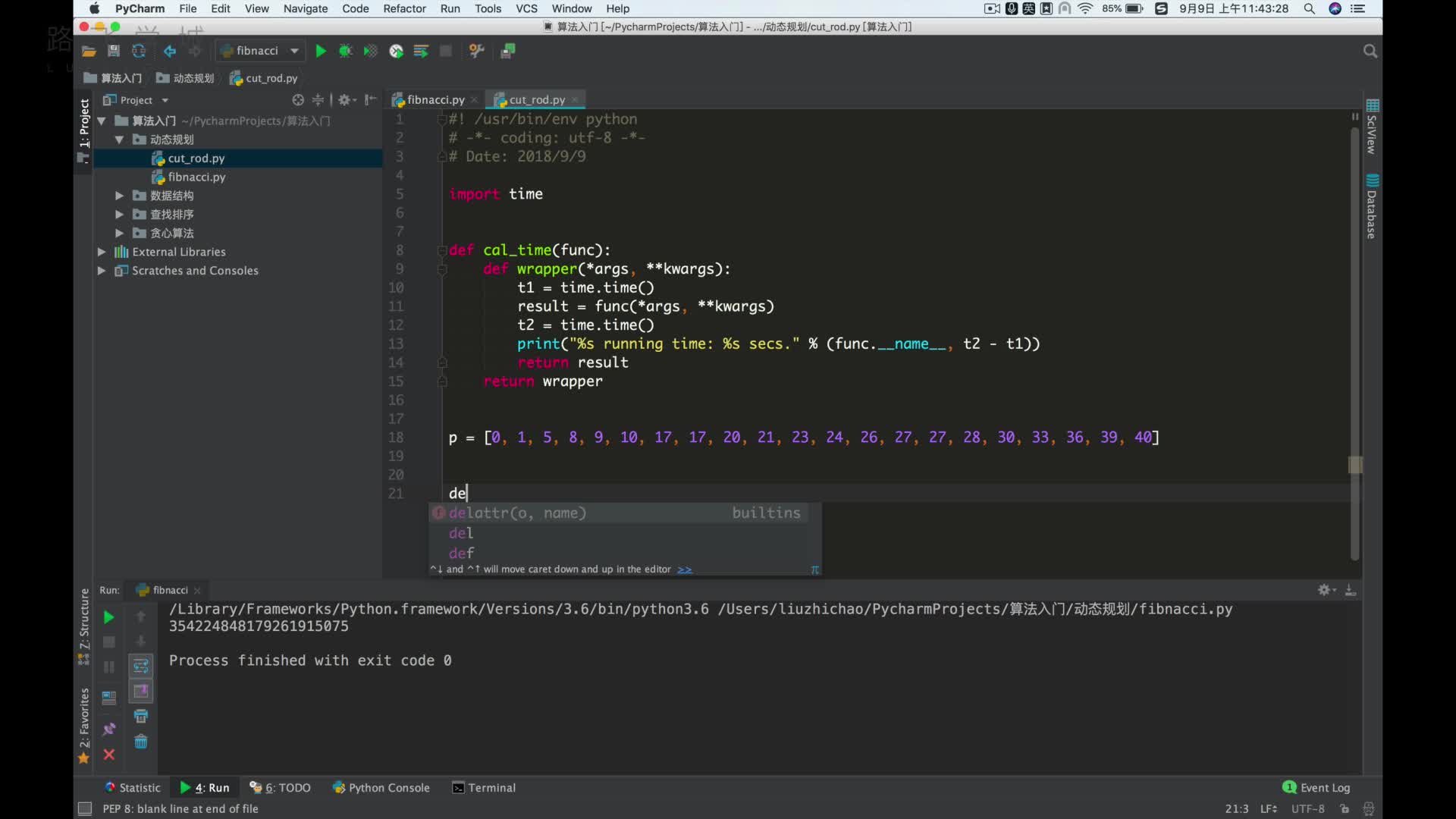Viewport: 1456px width, 819px height.
Task: Print Run output with printer icon
Action: pos(141,716)
